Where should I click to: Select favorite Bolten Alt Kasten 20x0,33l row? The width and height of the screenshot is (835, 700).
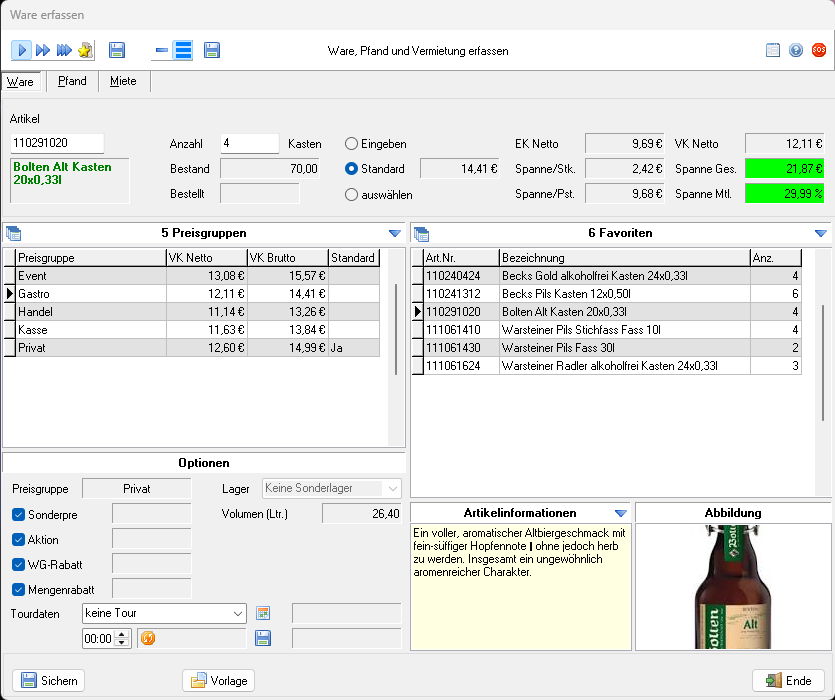[x=607, y=312]
